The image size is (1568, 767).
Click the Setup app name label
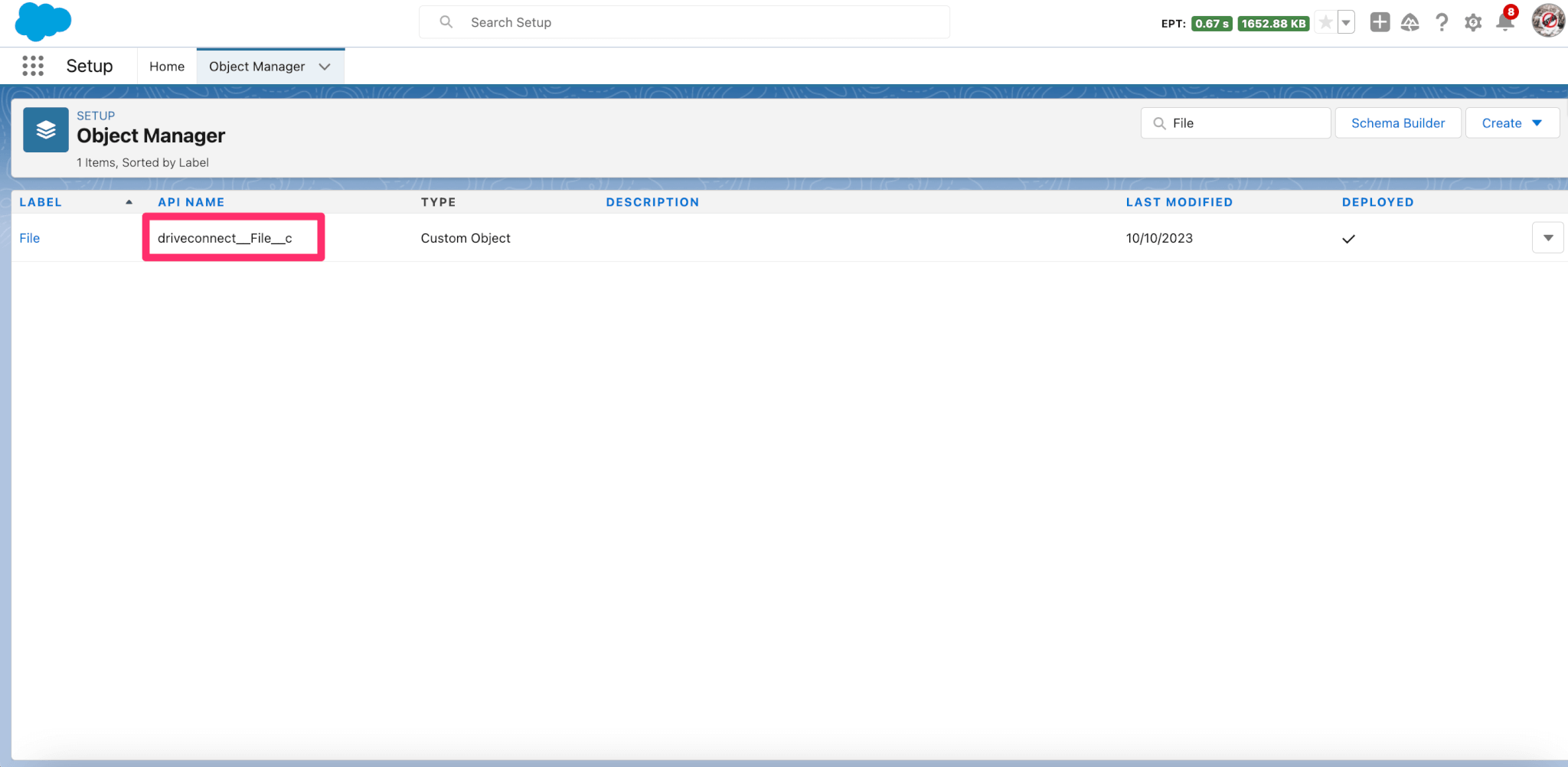90,66
